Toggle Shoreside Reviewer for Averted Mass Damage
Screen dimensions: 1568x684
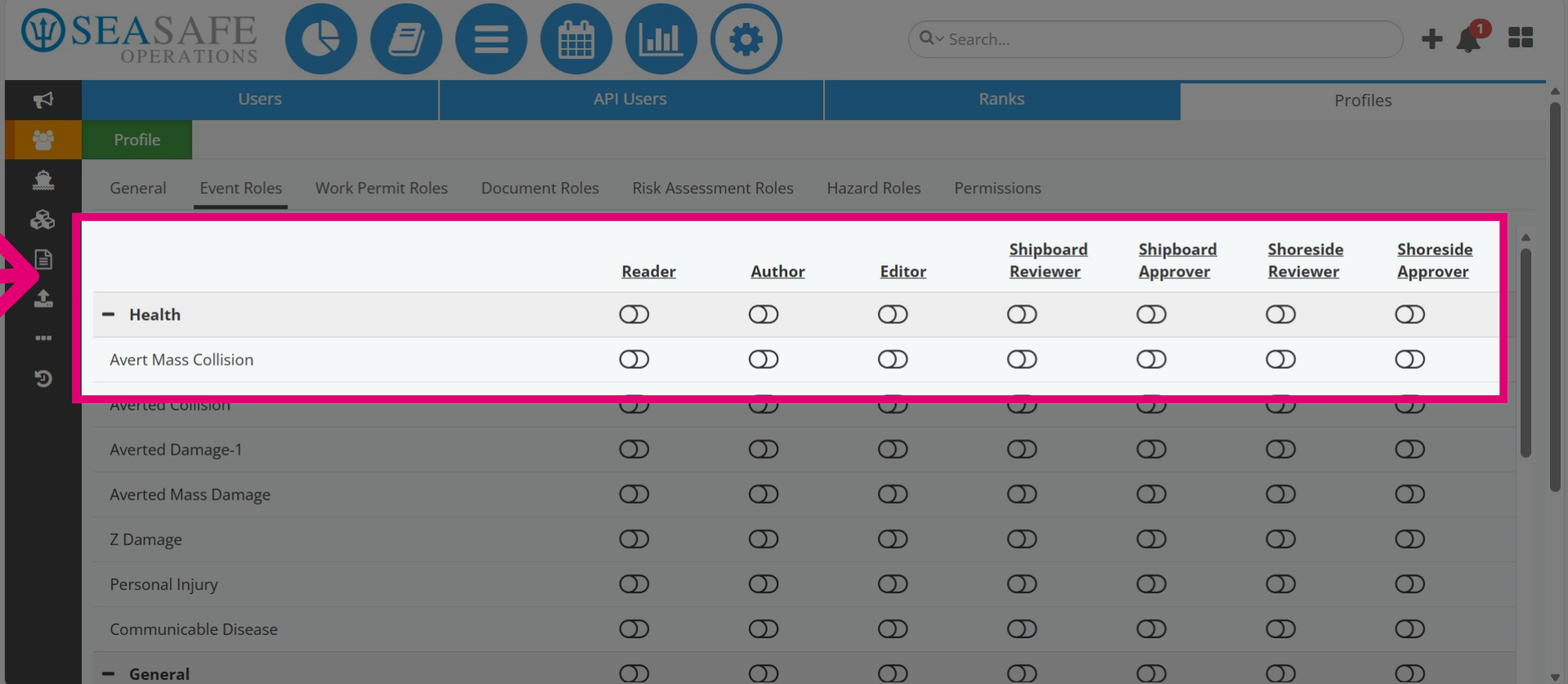tap(1281, 494)
